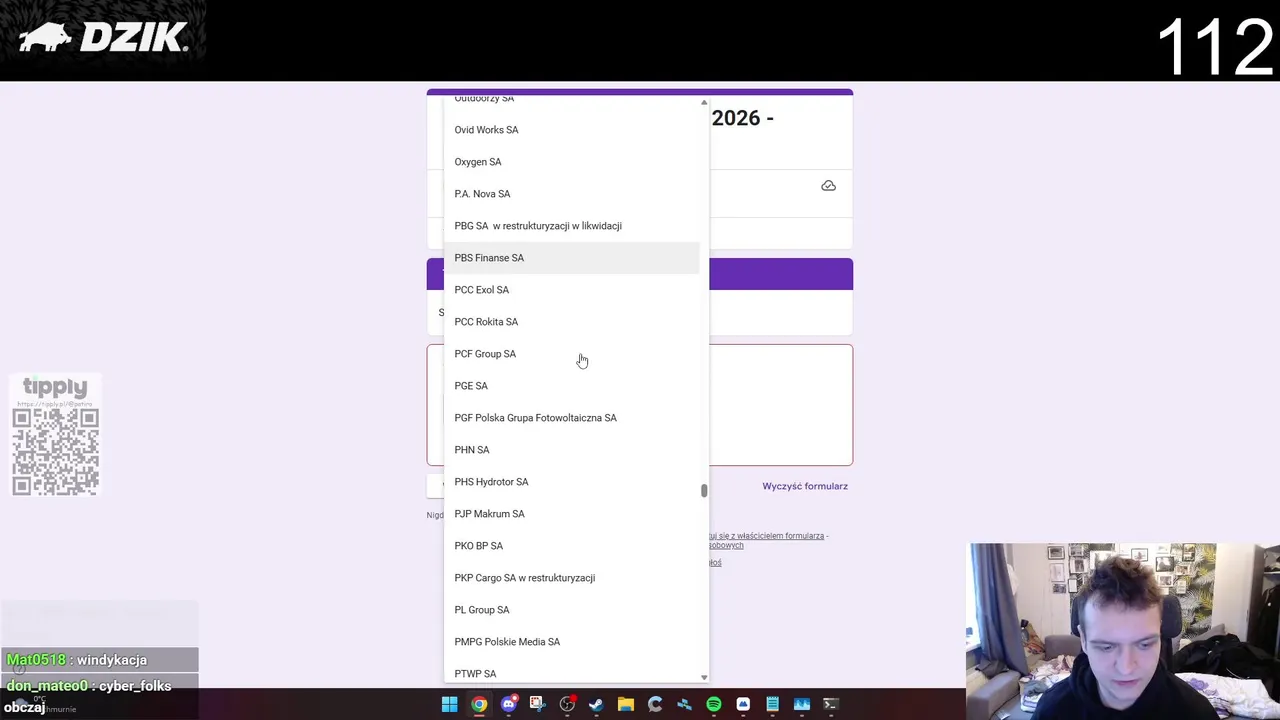
Task: Open the Notepad taskbar icon
Action: (x=772, y=704)
